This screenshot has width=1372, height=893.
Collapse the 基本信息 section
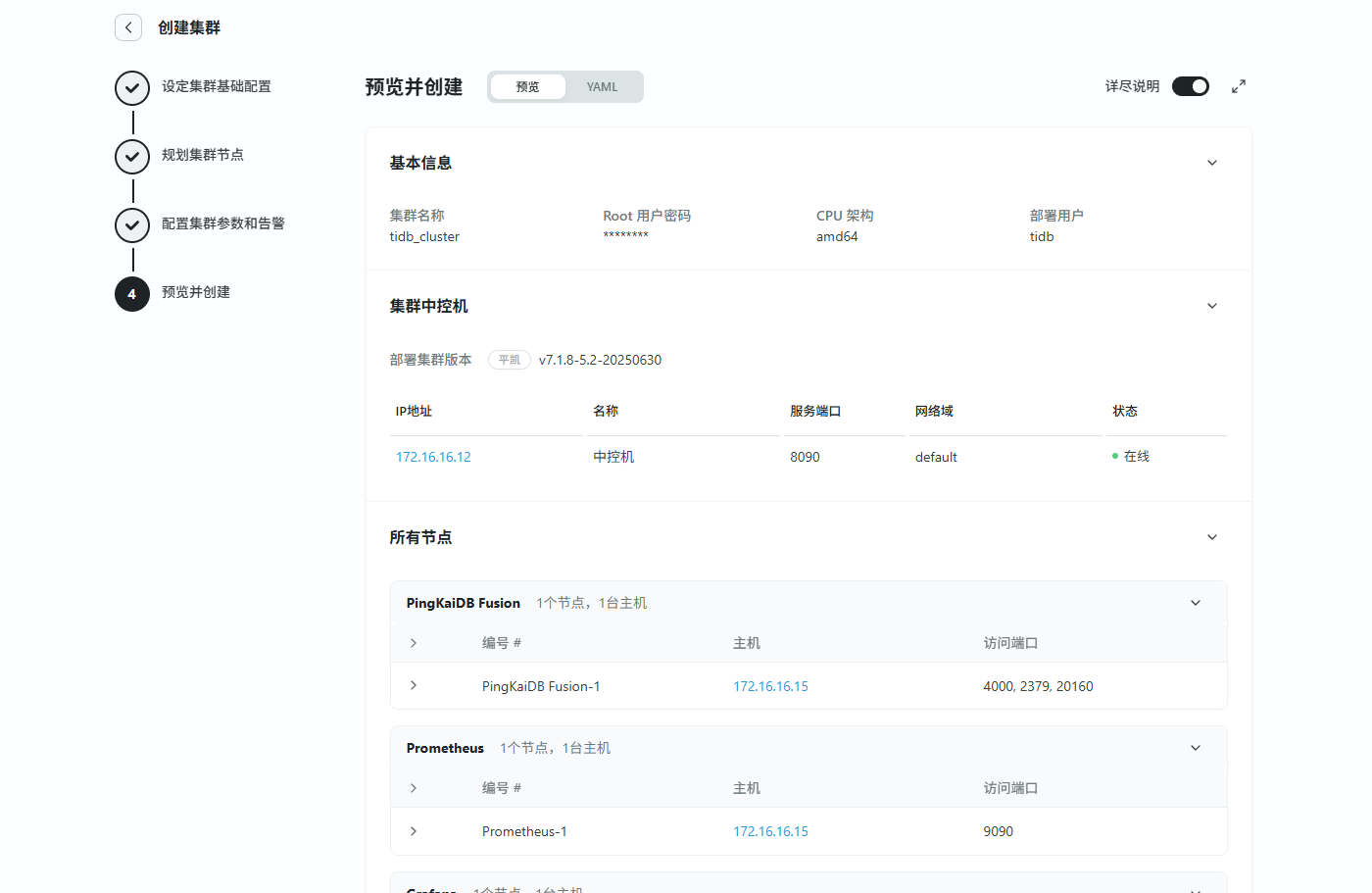click(x=1212, y=163)
